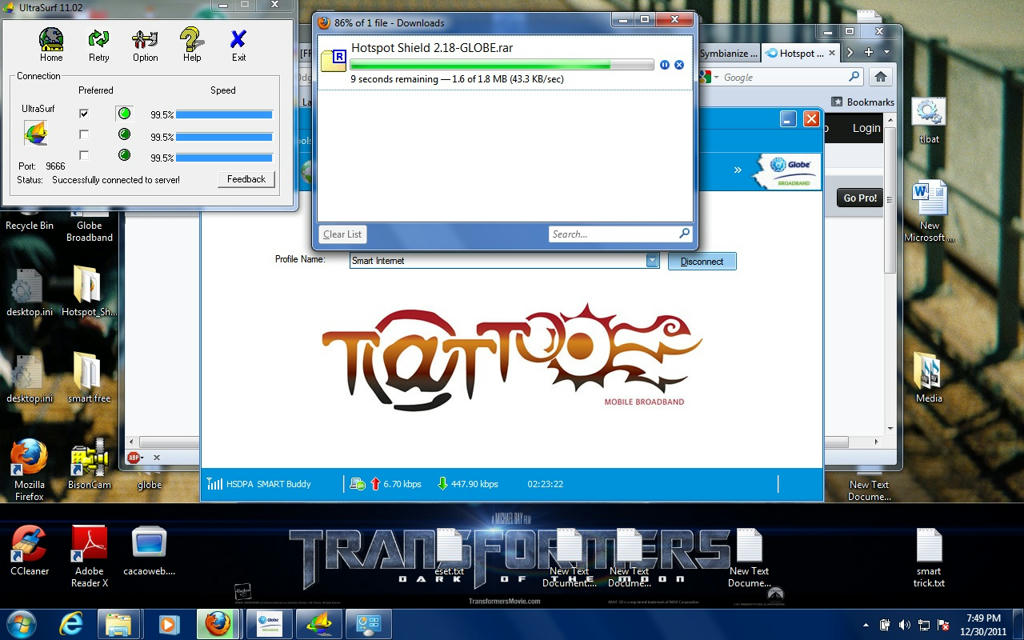Hit Retry in the UltraSurf toolbar

click(99, 44)
